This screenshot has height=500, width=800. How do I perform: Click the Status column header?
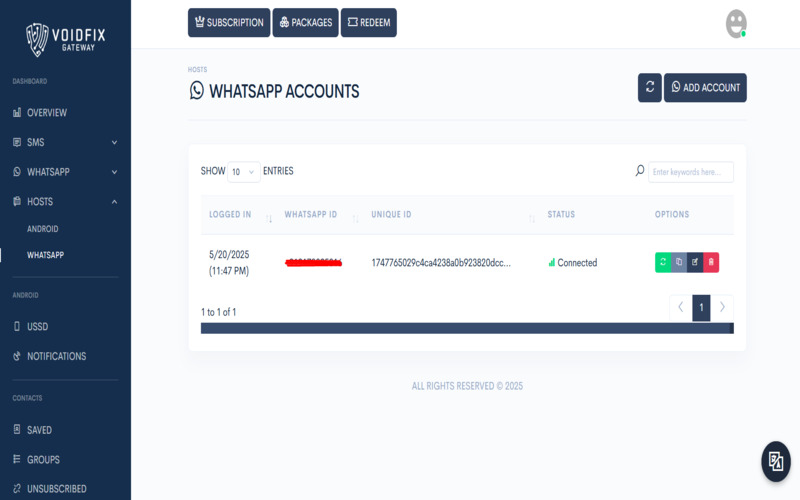click(x=561, y=214)
